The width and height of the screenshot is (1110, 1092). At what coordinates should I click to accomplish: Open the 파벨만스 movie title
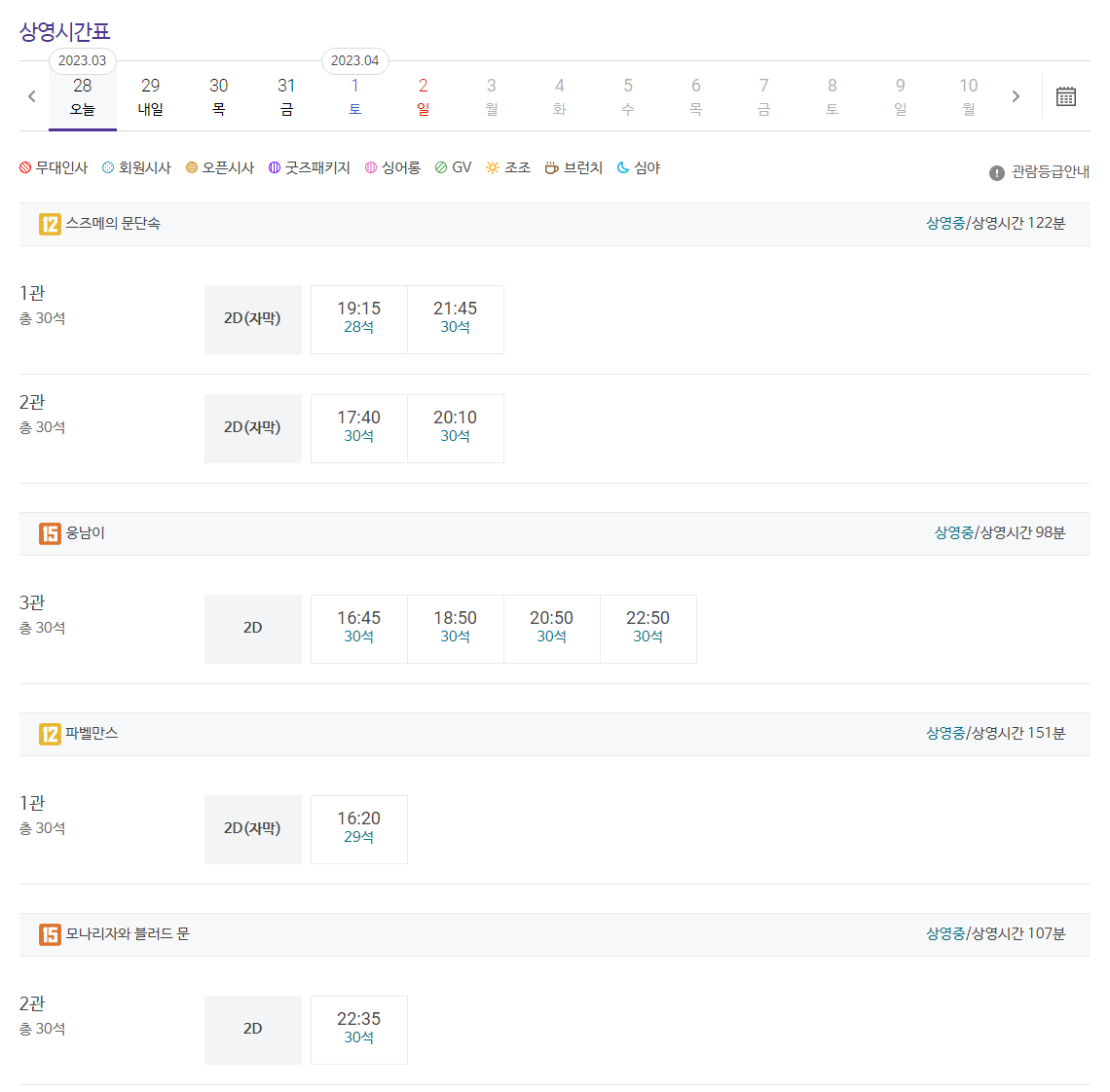pos(92,733)
